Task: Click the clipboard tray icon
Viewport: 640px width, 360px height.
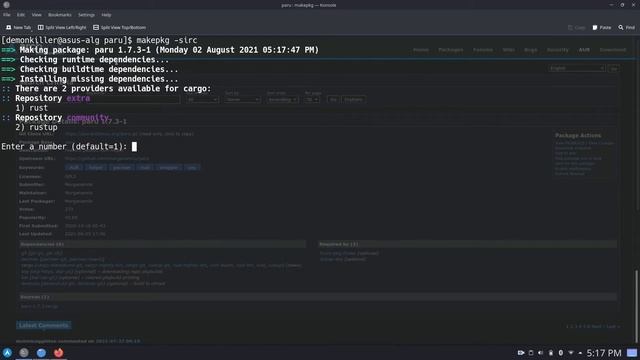Action: tap(531, 353)
